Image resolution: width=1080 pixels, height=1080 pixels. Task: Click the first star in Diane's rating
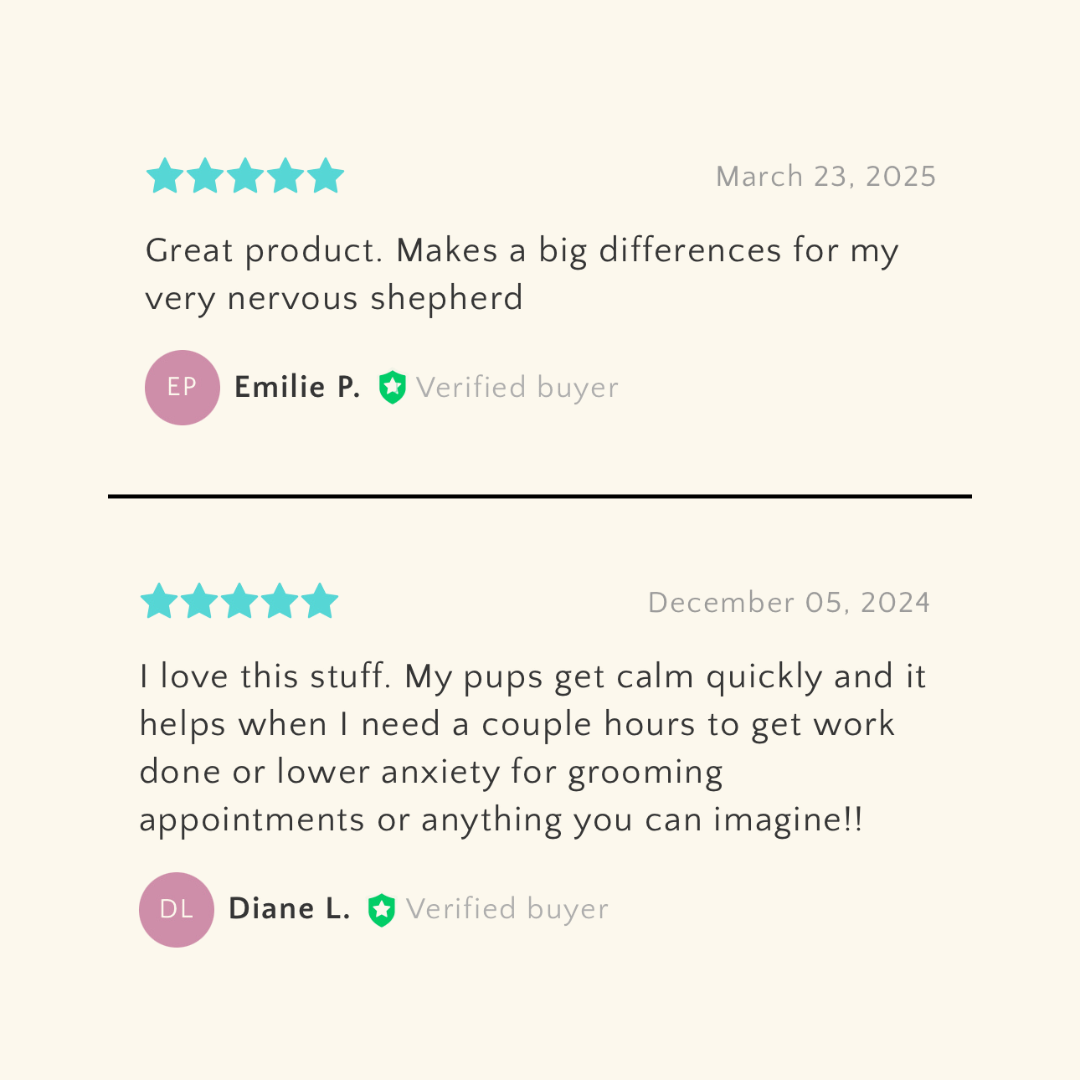pos(159,602)
